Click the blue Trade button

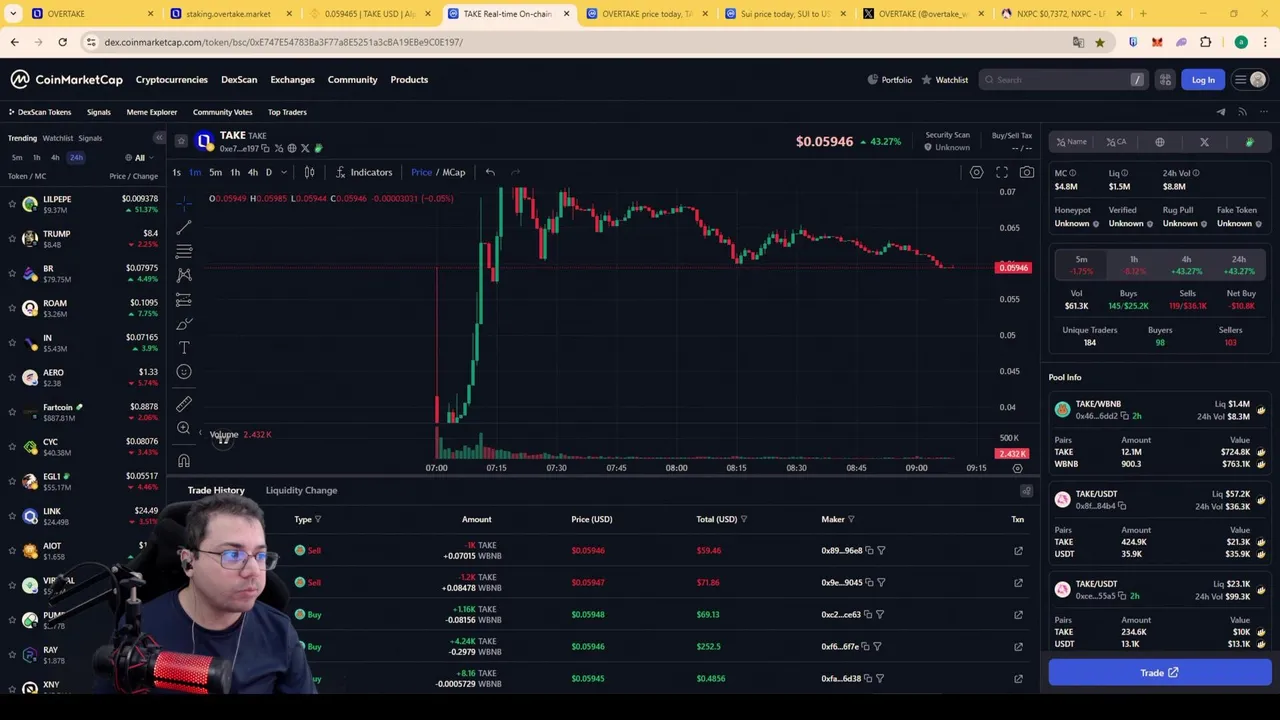pyautogui.click(x=1160, y=673)
